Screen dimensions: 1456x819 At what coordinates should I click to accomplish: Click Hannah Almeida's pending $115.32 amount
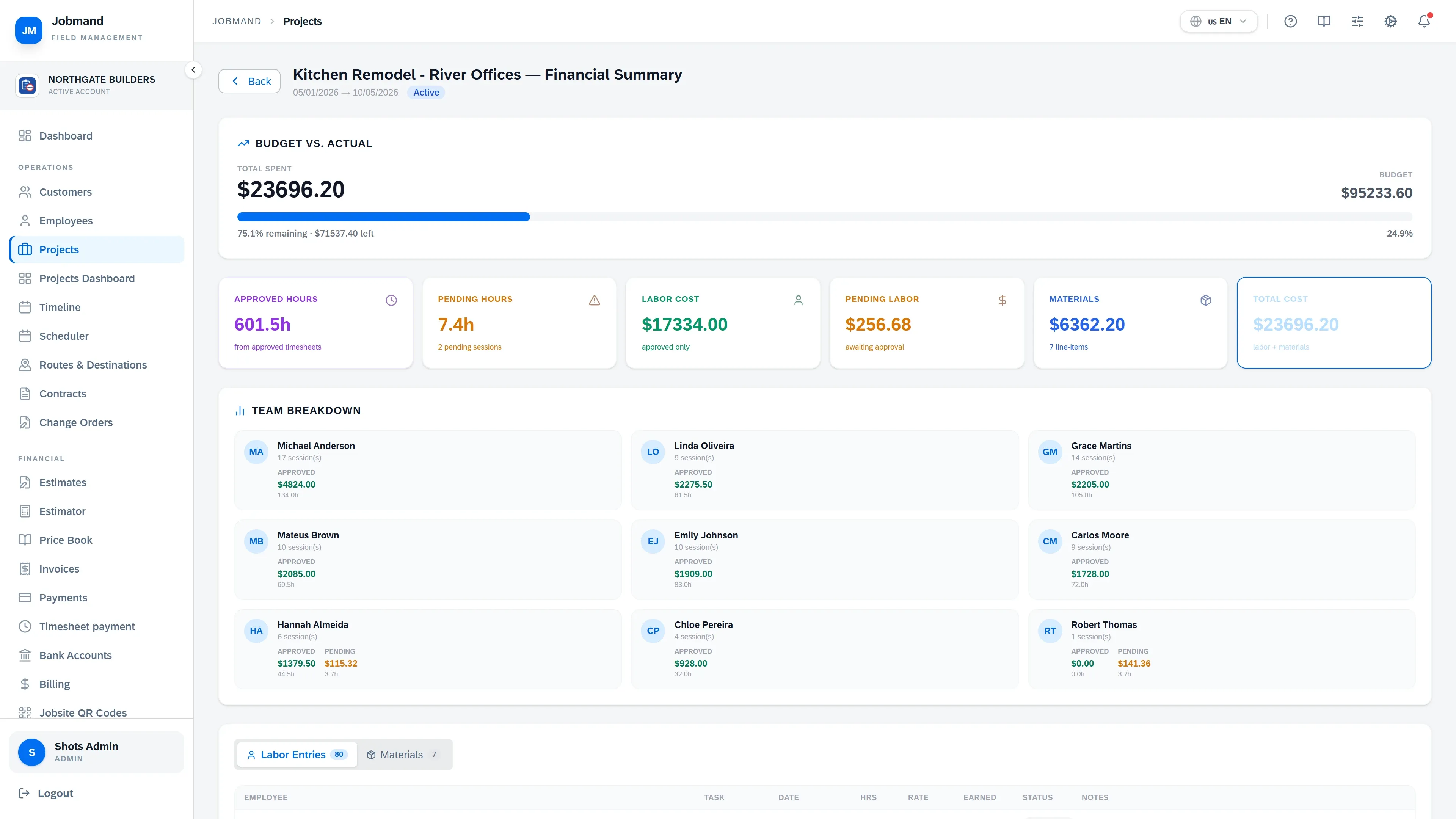click(341, 664)
